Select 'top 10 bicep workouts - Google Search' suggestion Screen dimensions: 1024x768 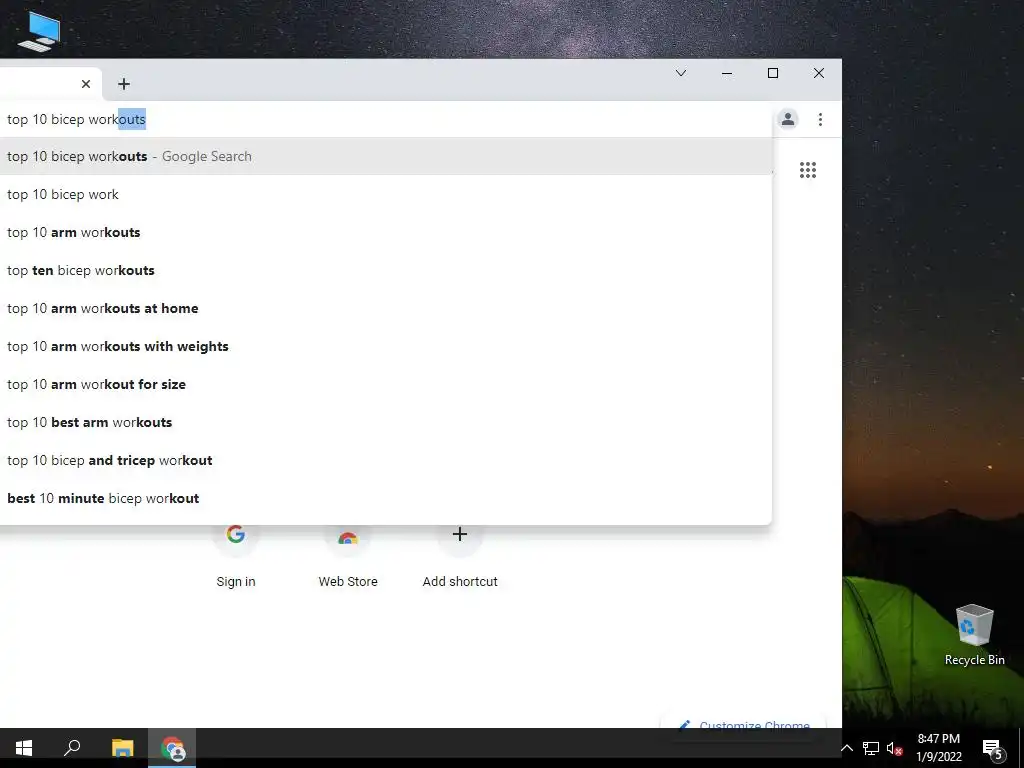(385, 156)
